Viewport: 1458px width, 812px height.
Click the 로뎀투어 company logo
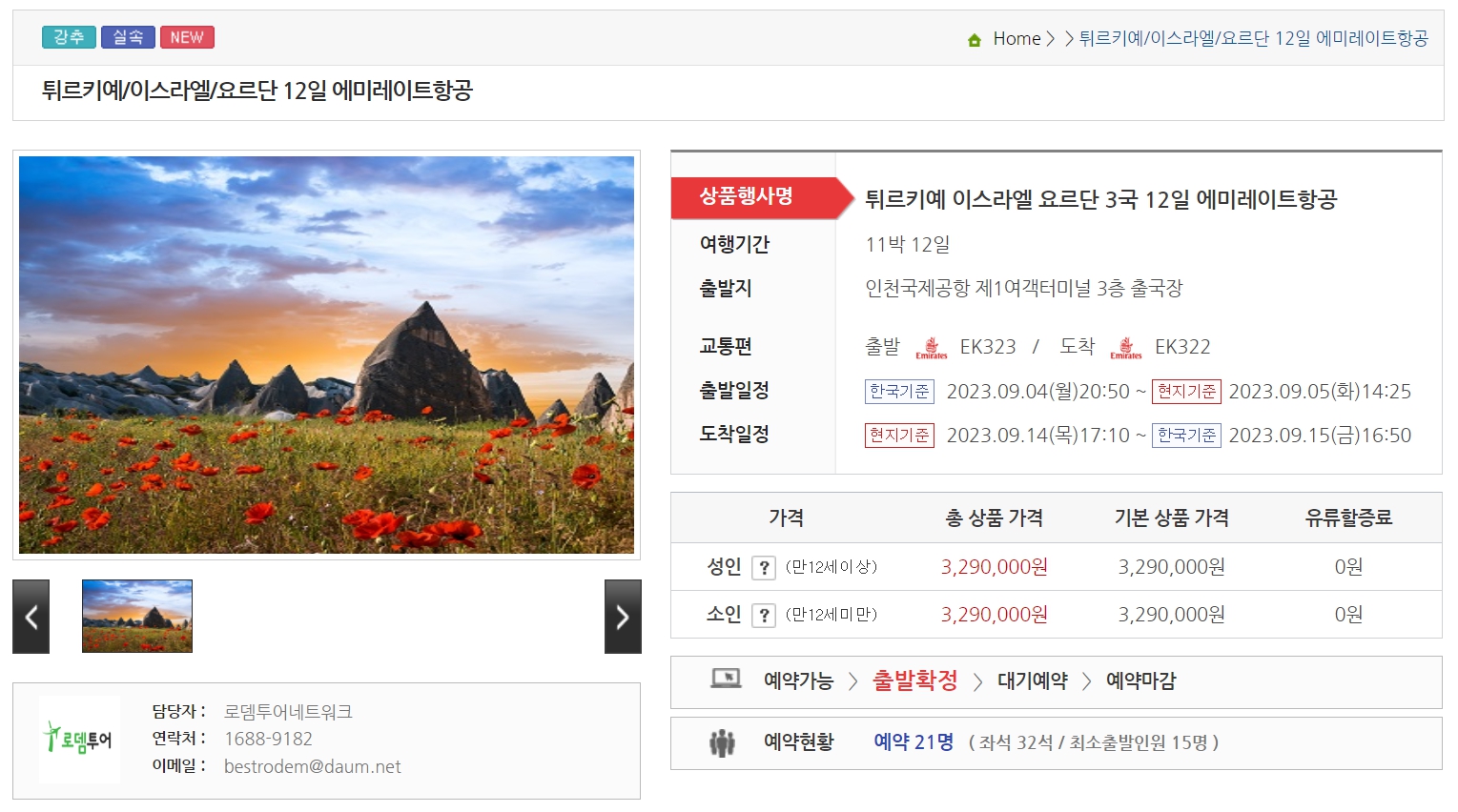(x=80, y=740)
